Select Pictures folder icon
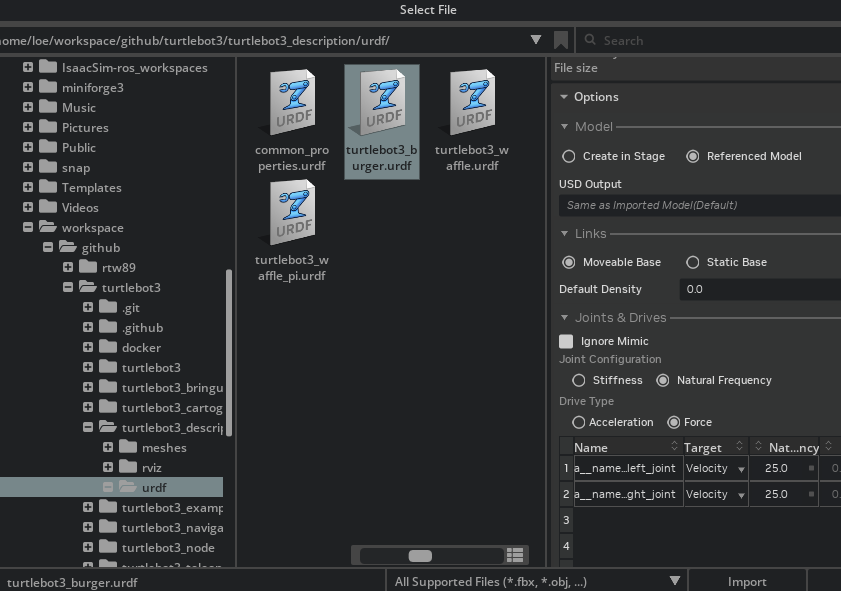The image size is (841, 591). pyautogui.click(x=48, y=127)
